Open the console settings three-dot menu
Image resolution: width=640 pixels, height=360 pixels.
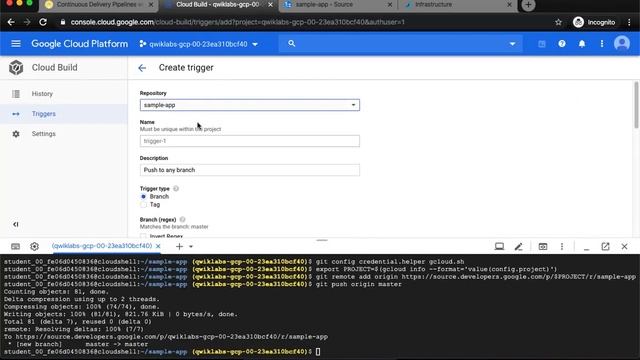pos(602,44)
